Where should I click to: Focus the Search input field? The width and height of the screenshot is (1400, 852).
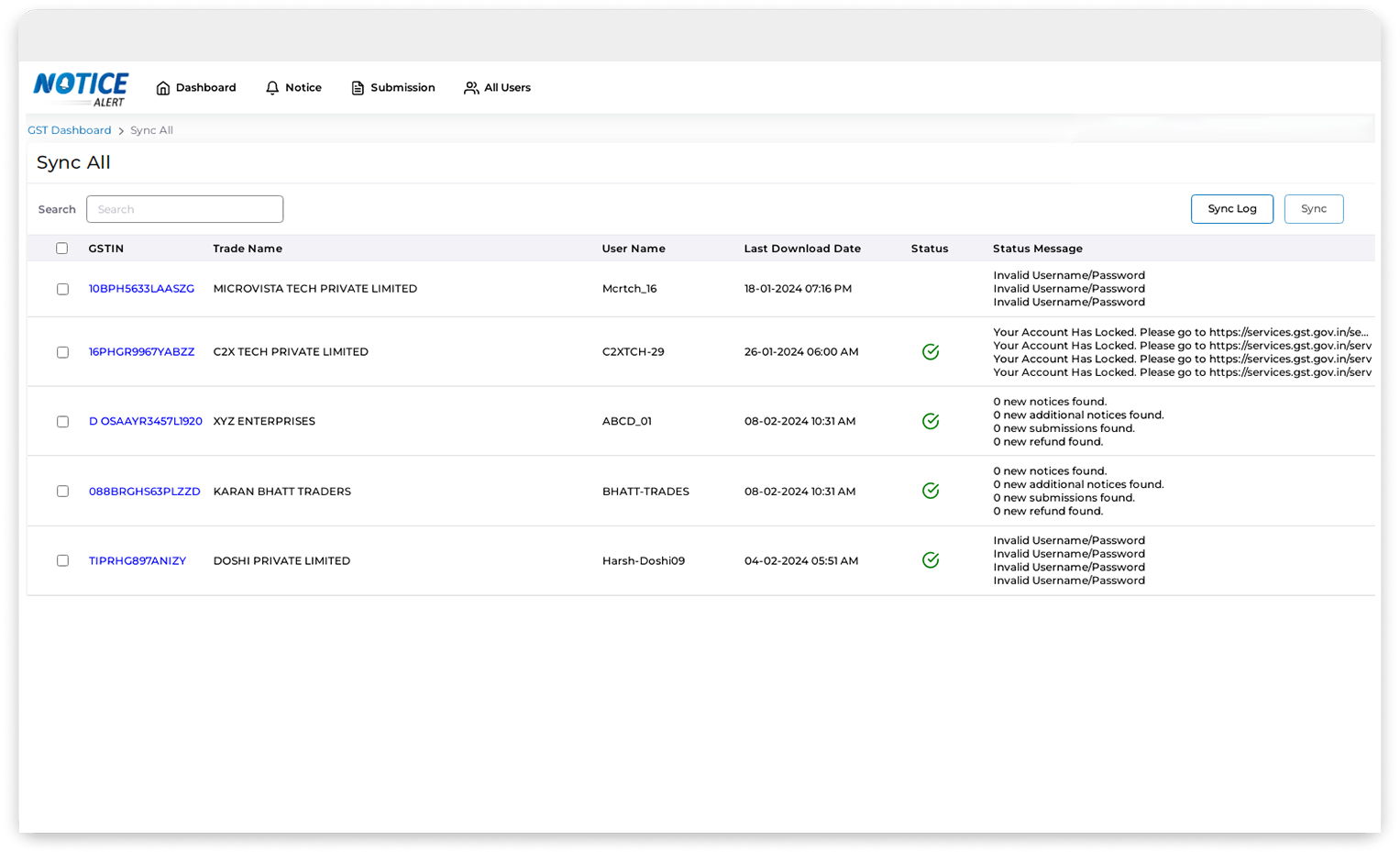click(184, 209)
